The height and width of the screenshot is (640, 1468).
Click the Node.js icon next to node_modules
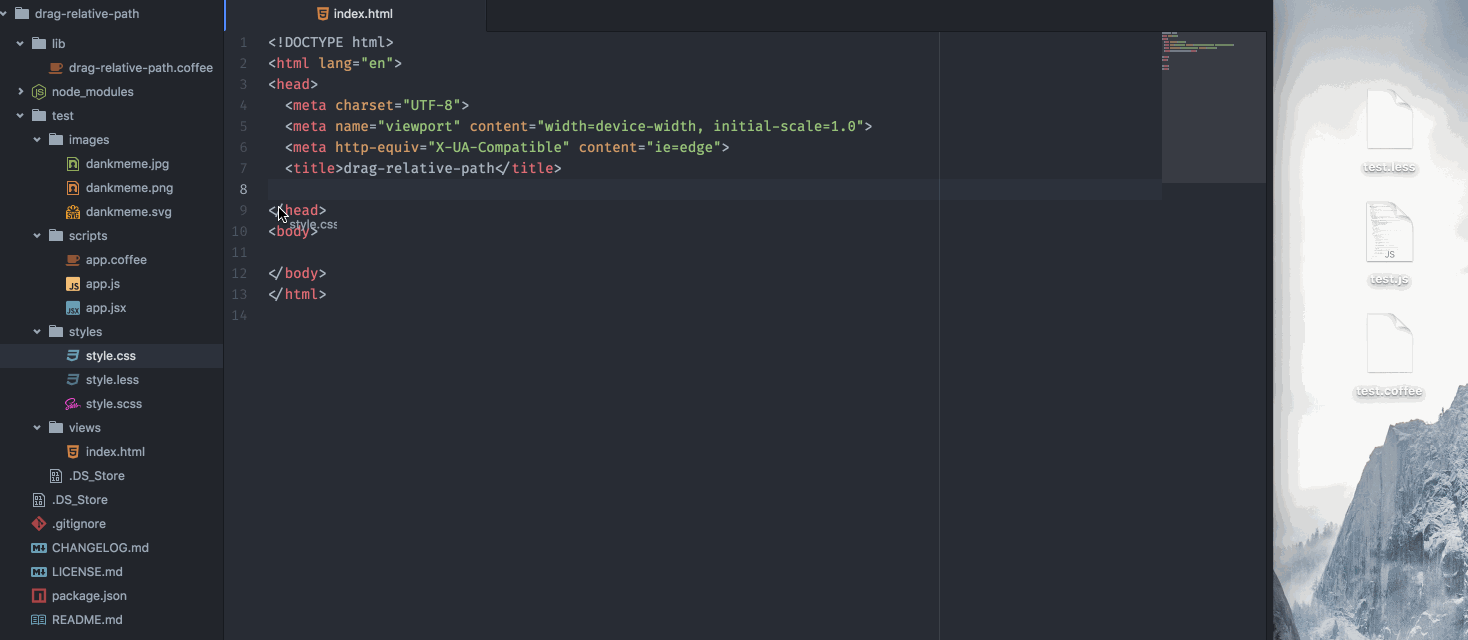[x=39, y=92]
